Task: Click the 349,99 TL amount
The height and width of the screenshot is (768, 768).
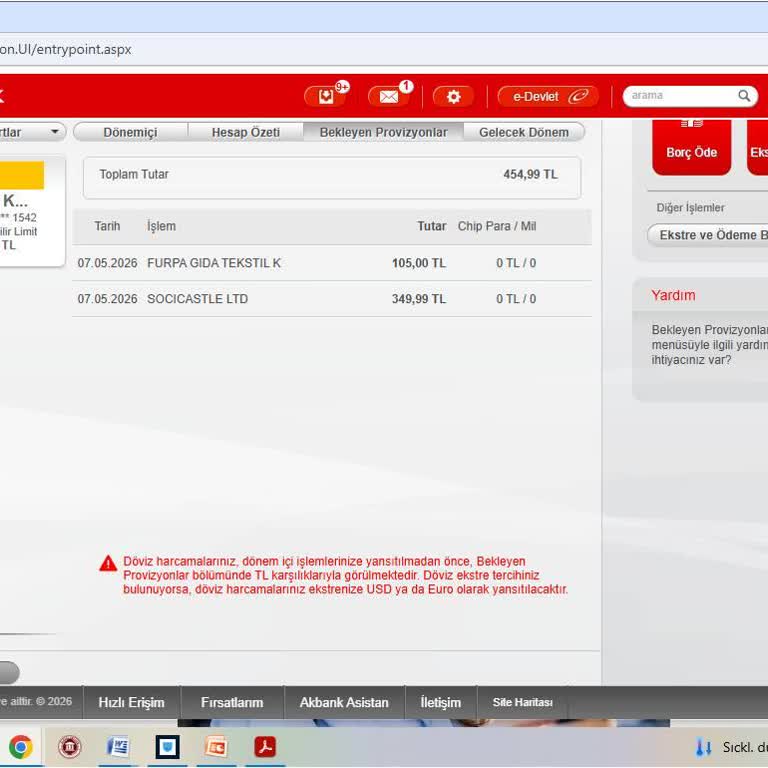Action: [x=419, y=299]
